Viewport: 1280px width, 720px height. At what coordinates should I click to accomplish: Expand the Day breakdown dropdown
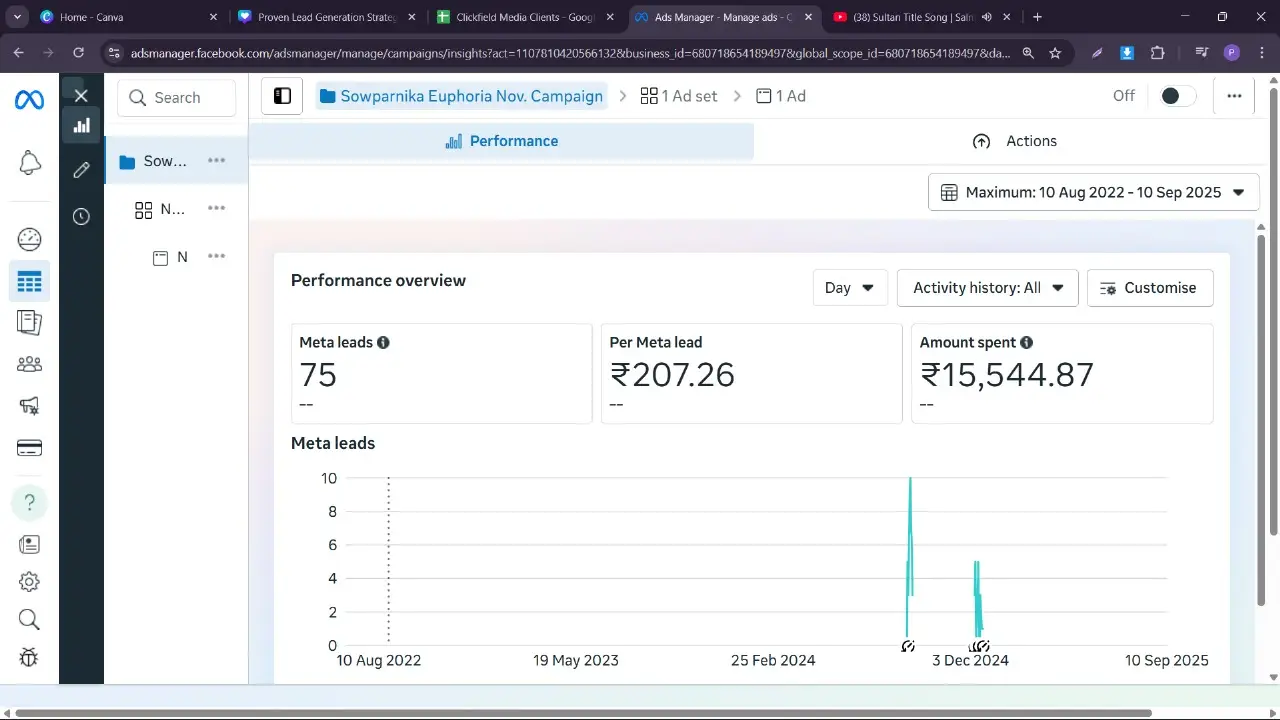(x=849, y=288)
